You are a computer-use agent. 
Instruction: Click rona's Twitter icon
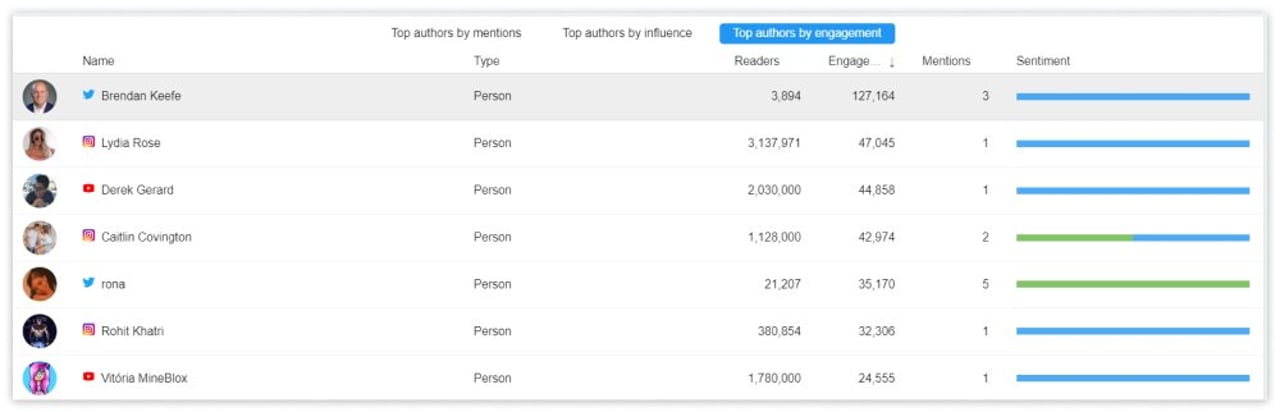(89, 283)
